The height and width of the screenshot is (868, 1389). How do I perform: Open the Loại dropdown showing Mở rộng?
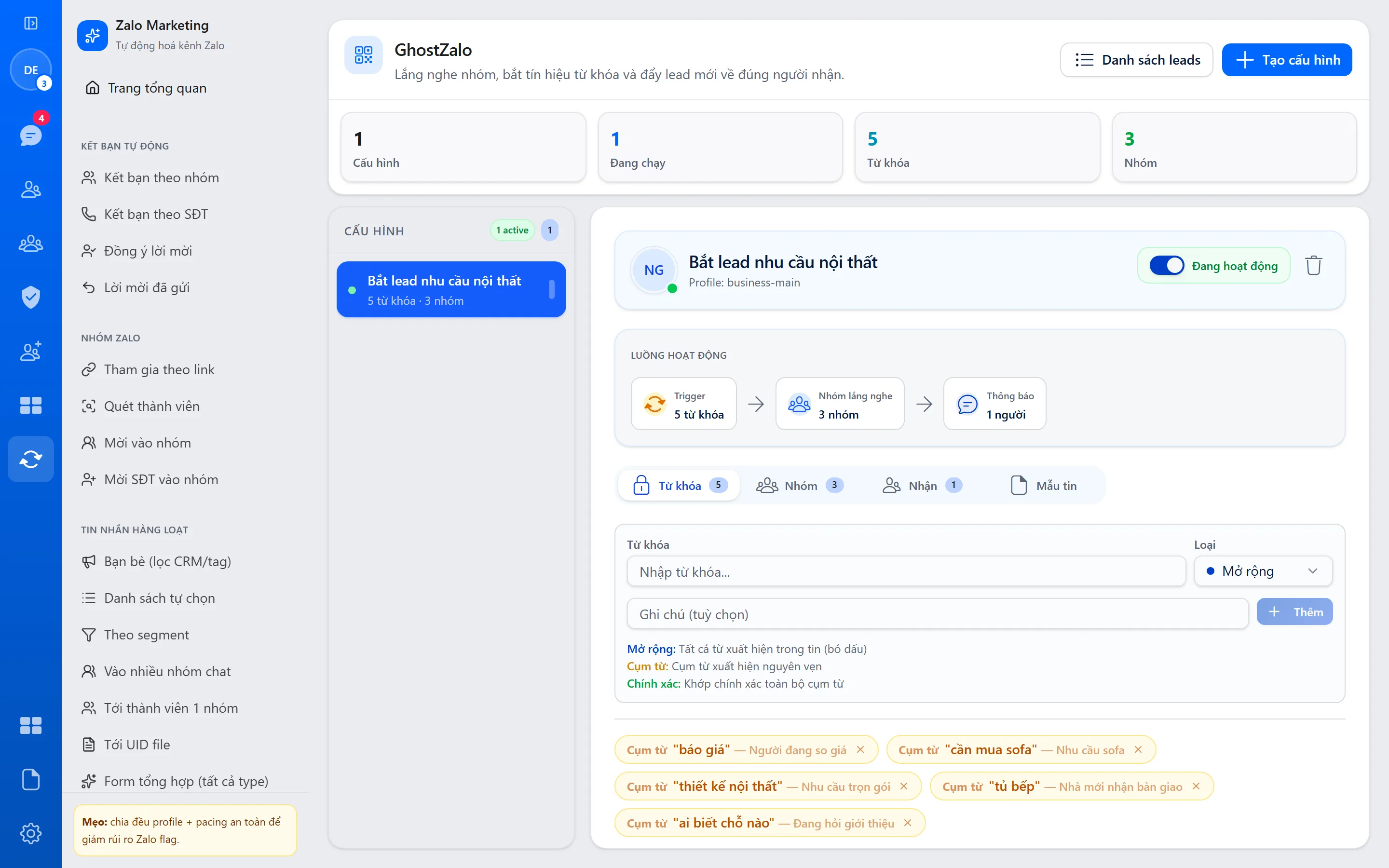click(x=1263, y=570)
